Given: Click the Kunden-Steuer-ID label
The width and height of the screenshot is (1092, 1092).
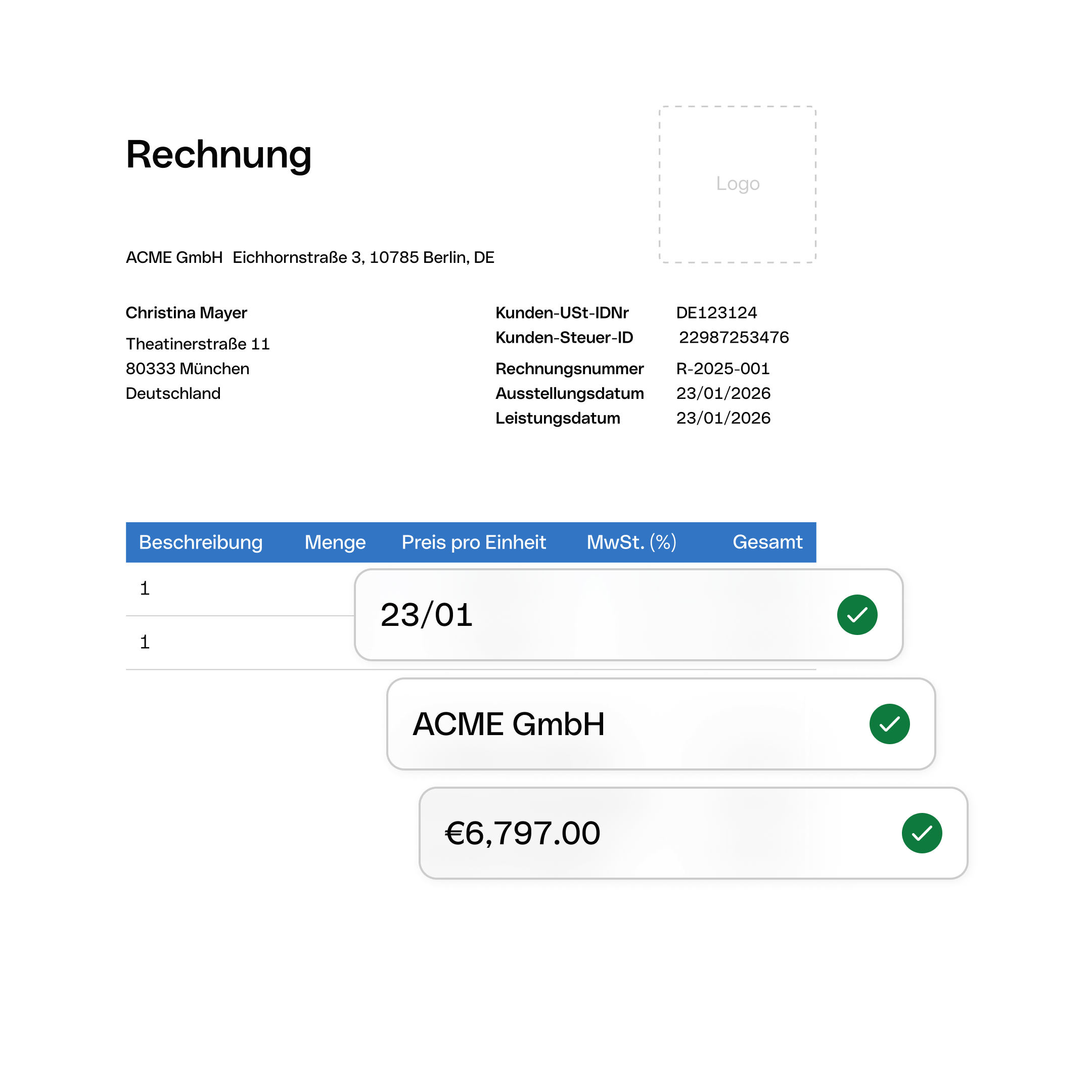Looking at the screenshot, I should point(564,337).
